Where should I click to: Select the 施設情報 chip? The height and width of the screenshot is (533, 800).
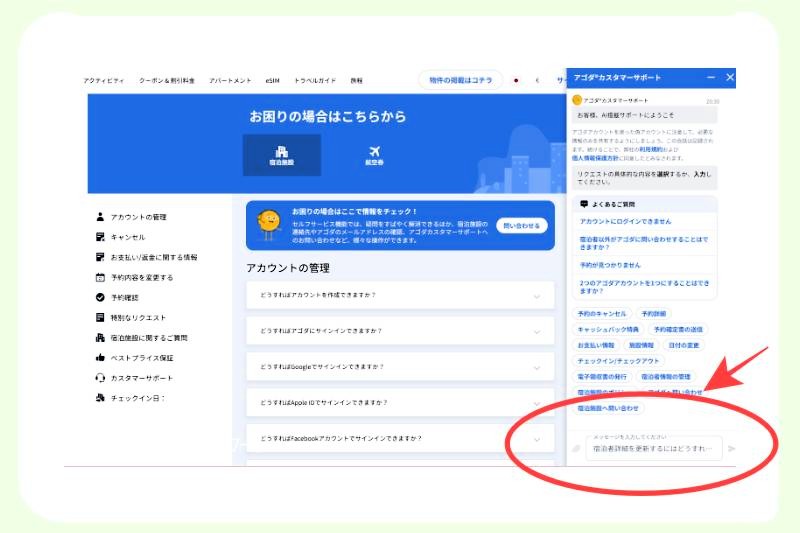641,345
